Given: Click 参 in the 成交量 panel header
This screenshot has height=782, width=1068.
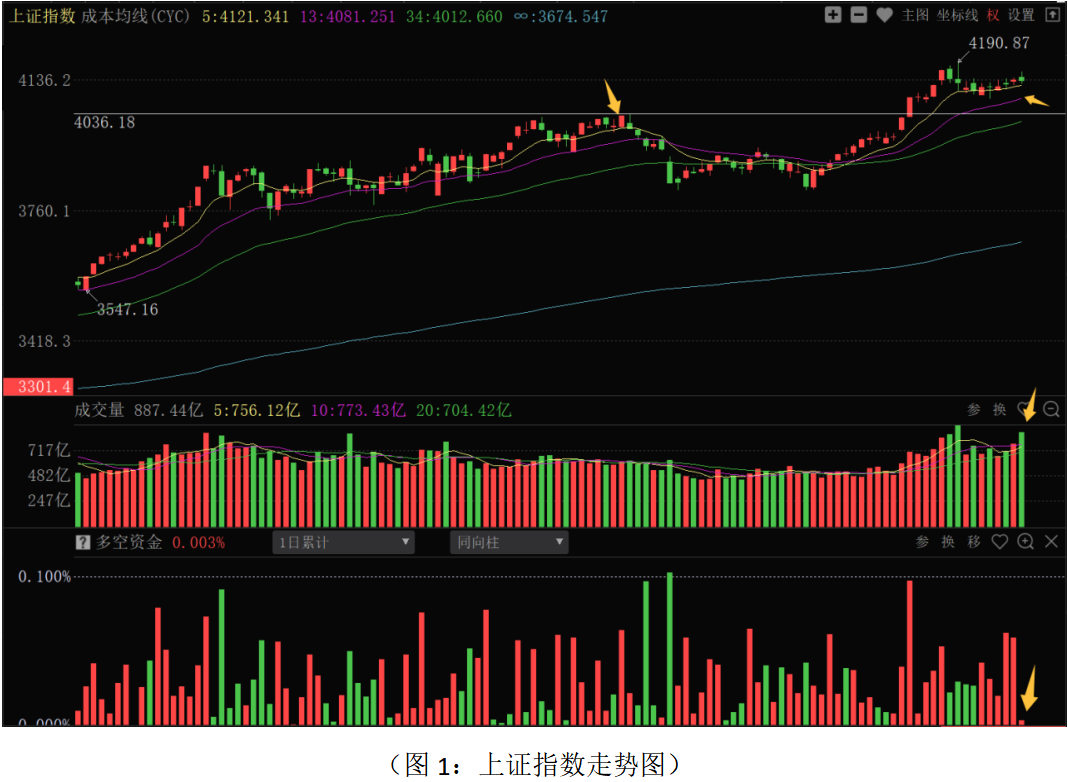Looking at the screenshot, I should [x=974, y=409].
